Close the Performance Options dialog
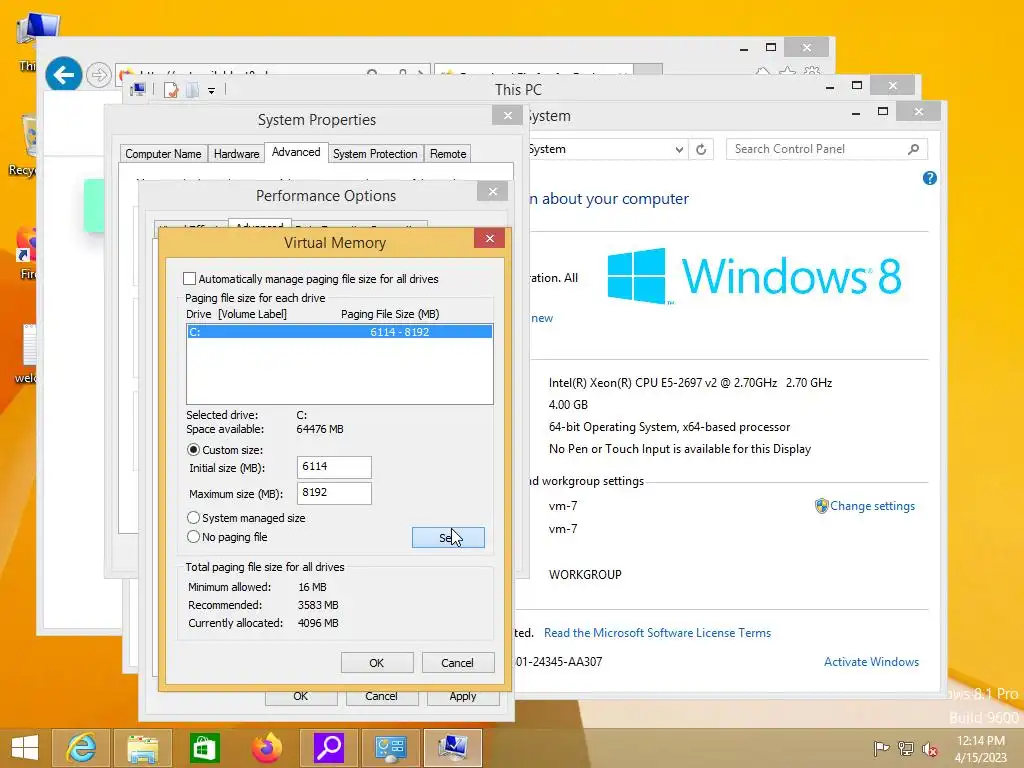Image resolution: width=1024 pixels, height=768 pixels. pyautogui.click(x=493, y=191)
